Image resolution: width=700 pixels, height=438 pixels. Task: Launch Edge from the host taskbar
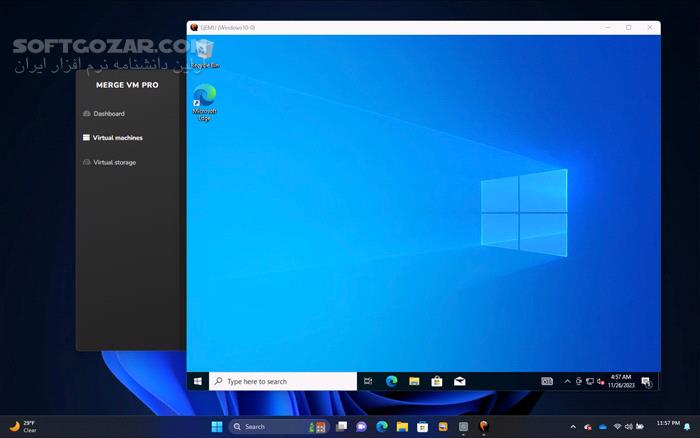coord(382,427)
